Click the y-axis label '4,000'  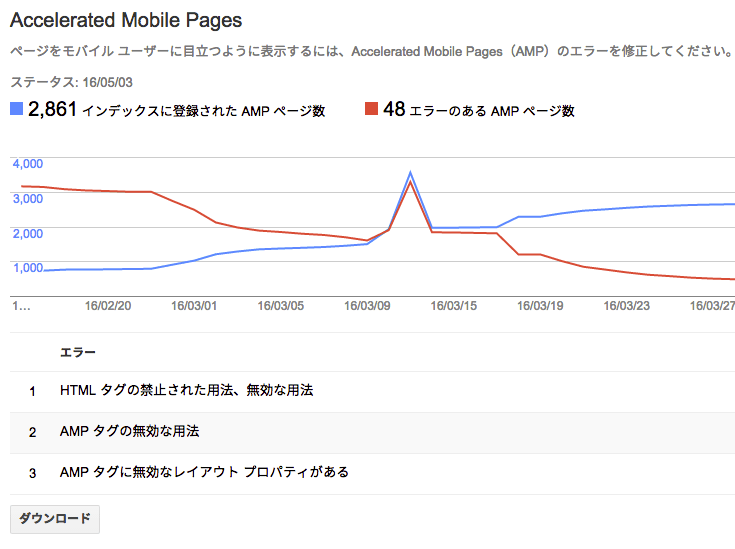coord(28,164)
